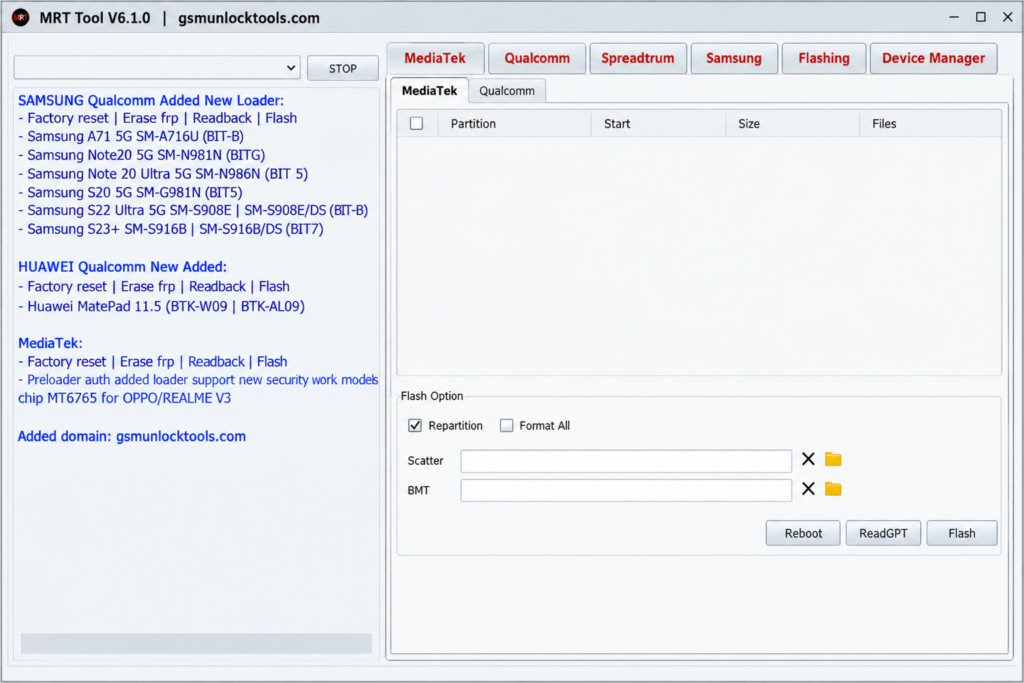Clear the Scatter file path with X icon
The height and width of the screenshot is (683, 1024).
pyautogui.click(x=808, y=459)
